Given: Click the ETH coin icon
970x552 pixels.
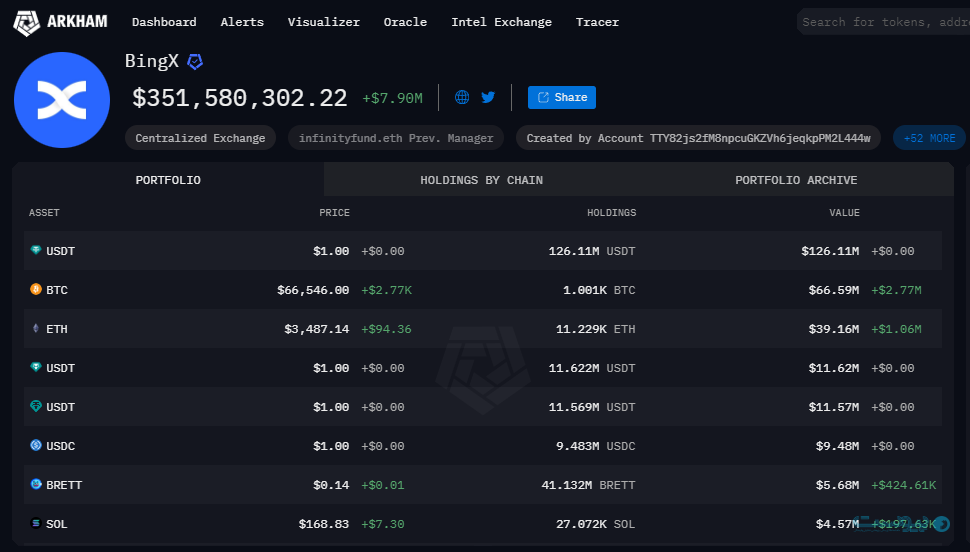Looking at the screenshot, I should click(x=36, y=328).
